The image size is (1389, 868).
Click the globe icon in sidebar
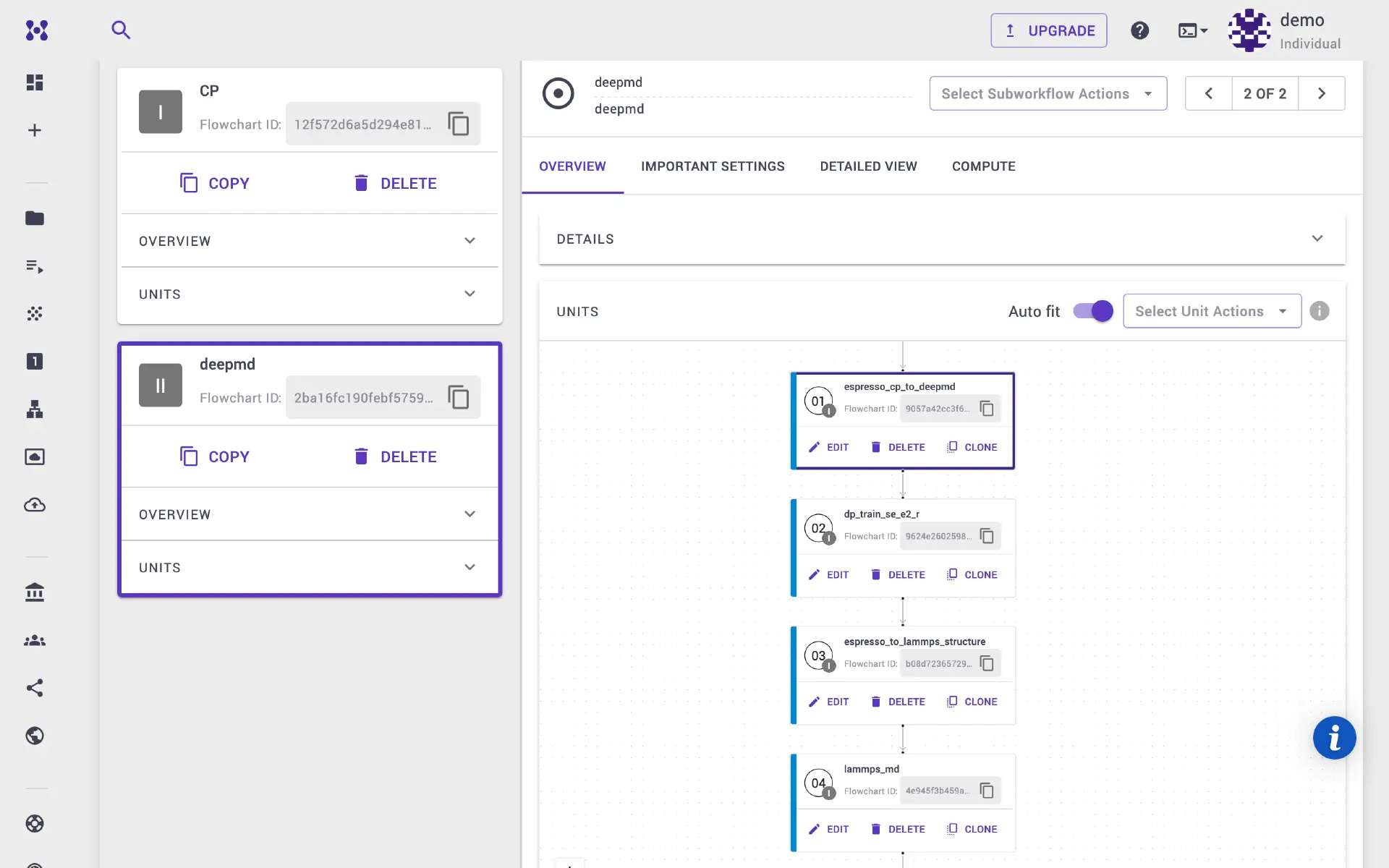(x=34, y=736)
